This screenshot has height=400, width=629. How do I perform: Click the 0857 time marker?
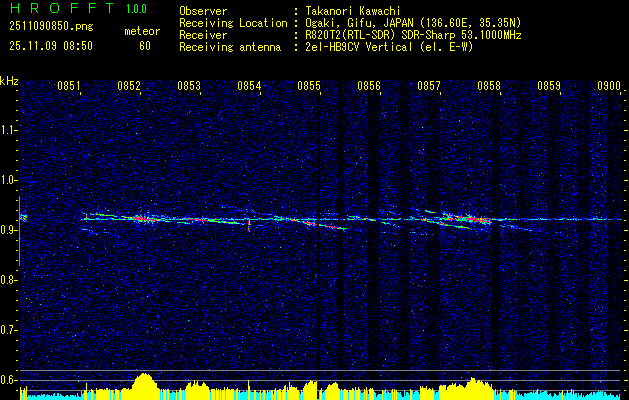pyautogui.click(x=429, y=86)
